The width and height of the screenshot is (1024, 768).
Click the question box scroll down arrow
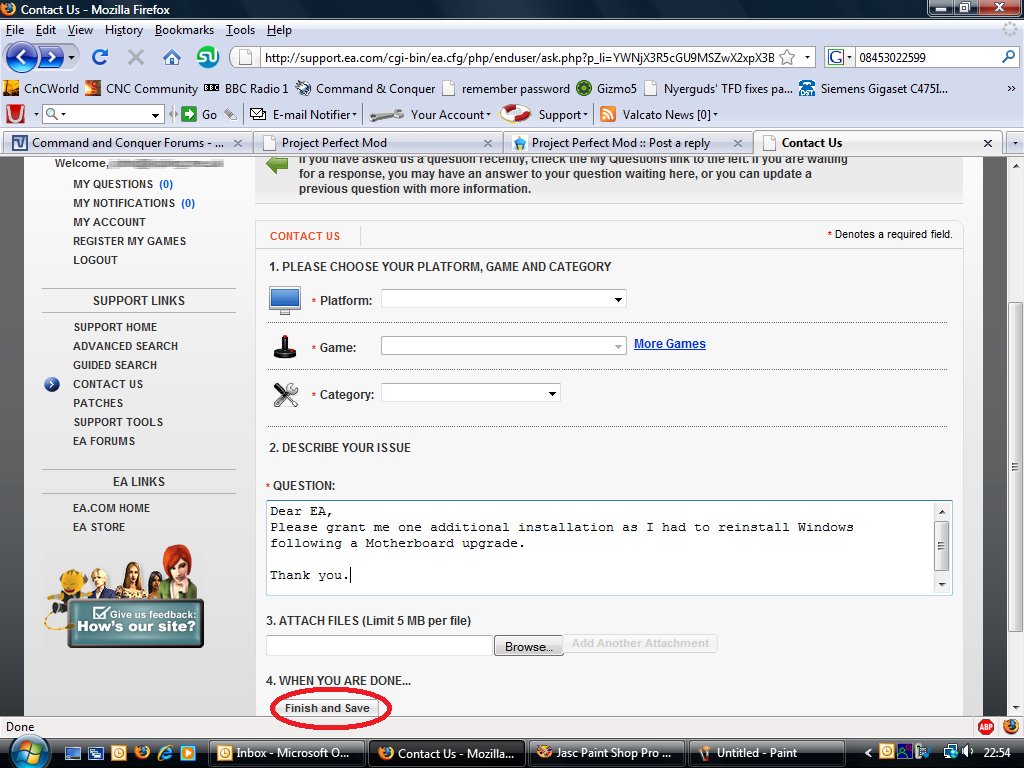click(x=942, y=584)
